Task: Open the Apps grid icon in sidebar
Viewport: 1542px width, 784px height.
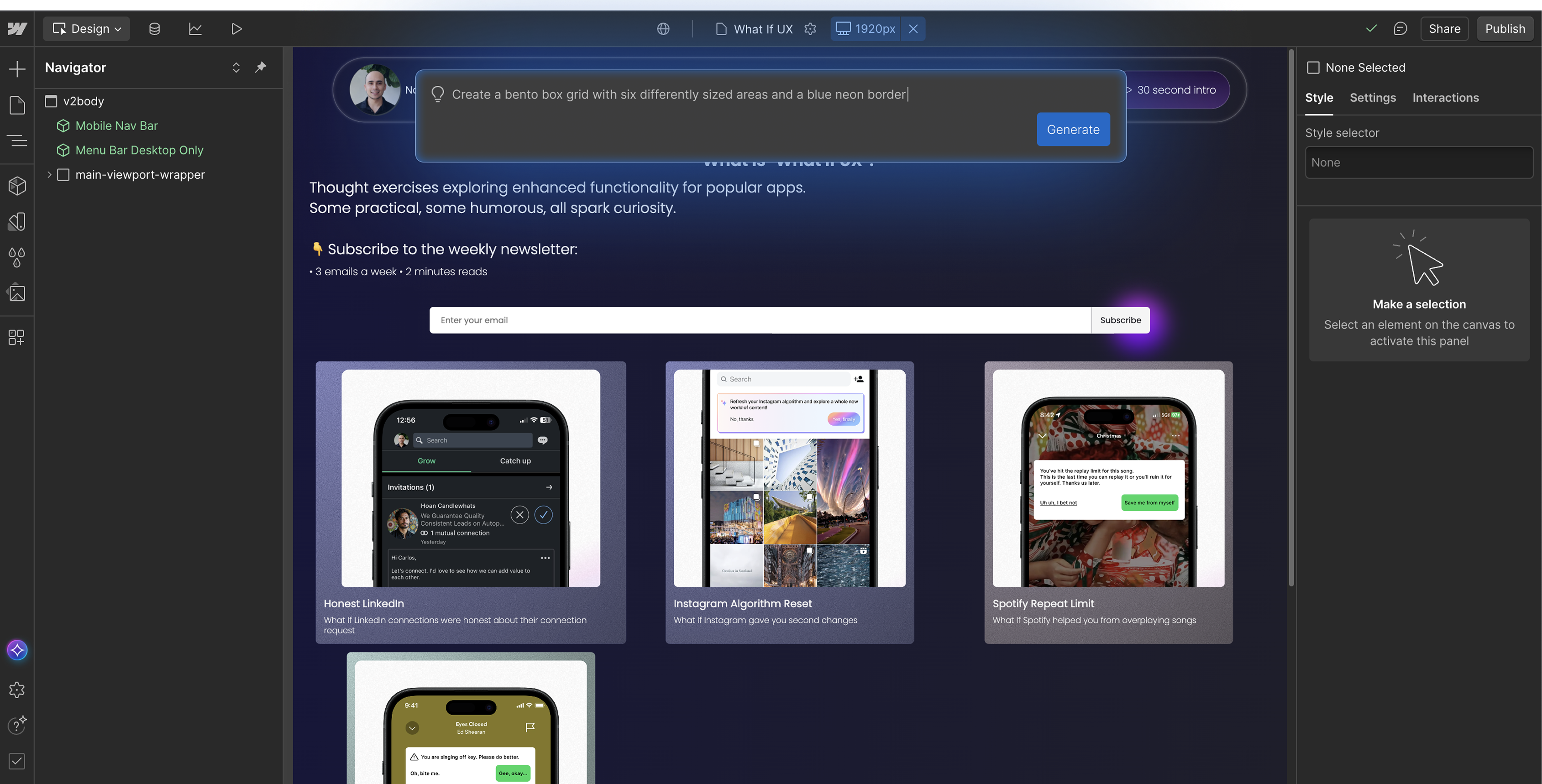Action: tap(17, 338)
